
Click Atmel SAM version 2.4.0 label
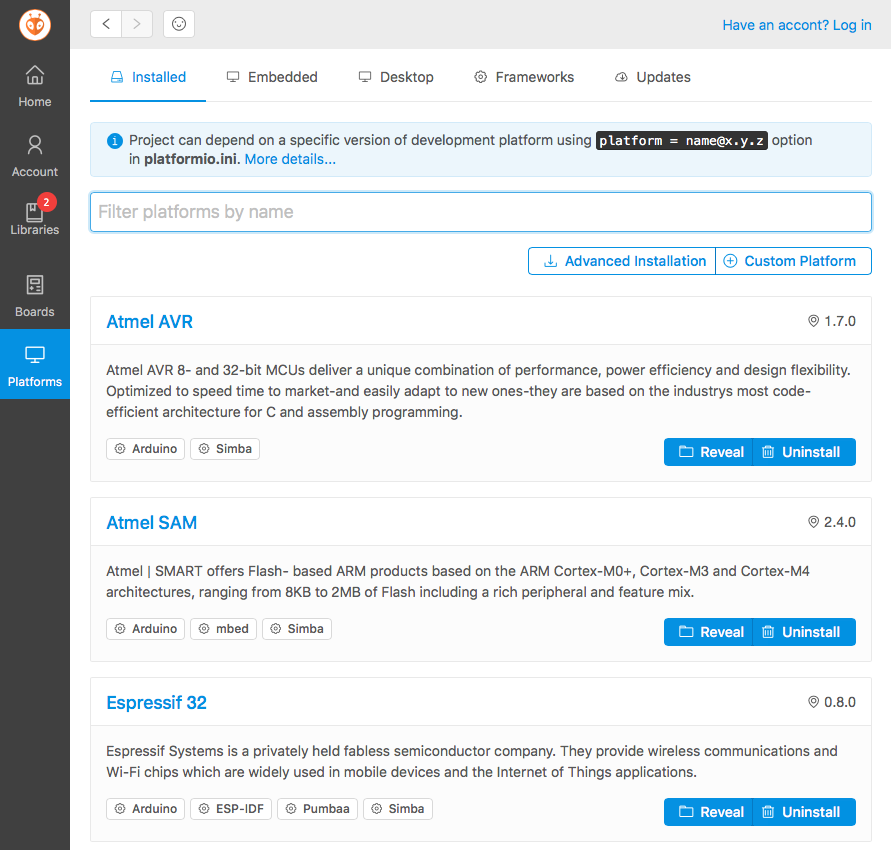click(832, 522)
